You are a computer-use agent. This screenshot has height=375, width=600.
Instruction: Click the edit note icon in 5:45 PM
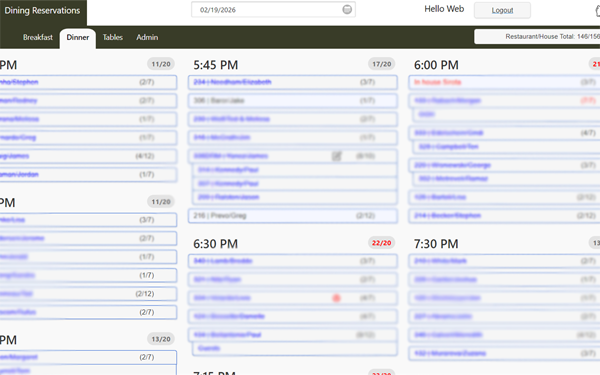[x=336, y=156]
